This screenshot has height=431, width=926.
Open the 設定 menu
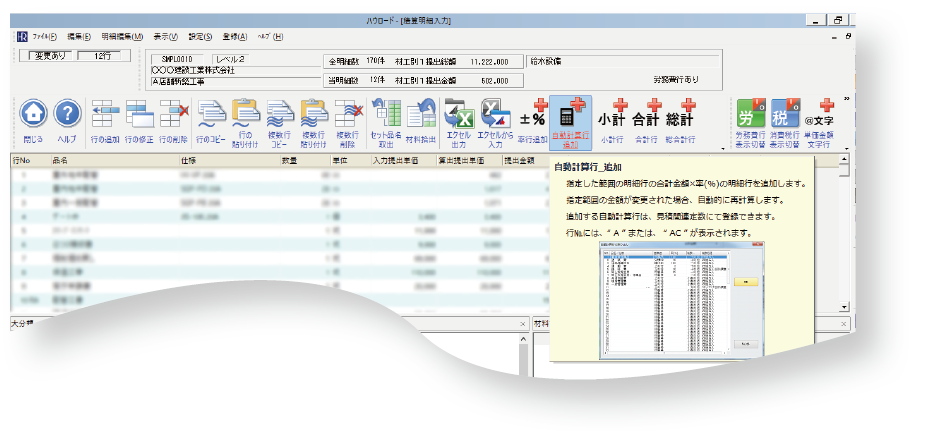coord(200,37)
